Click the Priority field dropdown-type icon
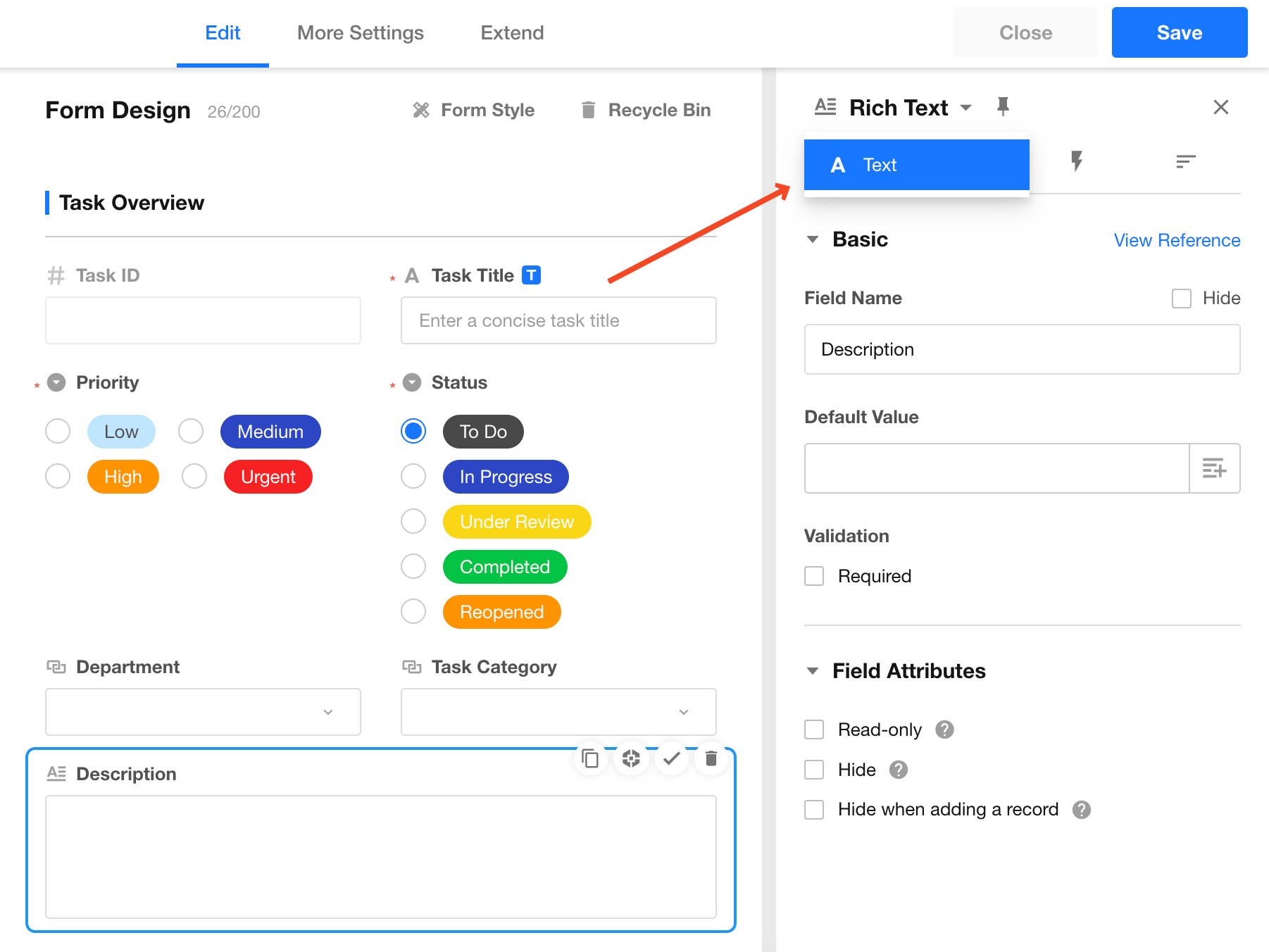This screenshot has height=952, width=1269. tap(56, 382)
